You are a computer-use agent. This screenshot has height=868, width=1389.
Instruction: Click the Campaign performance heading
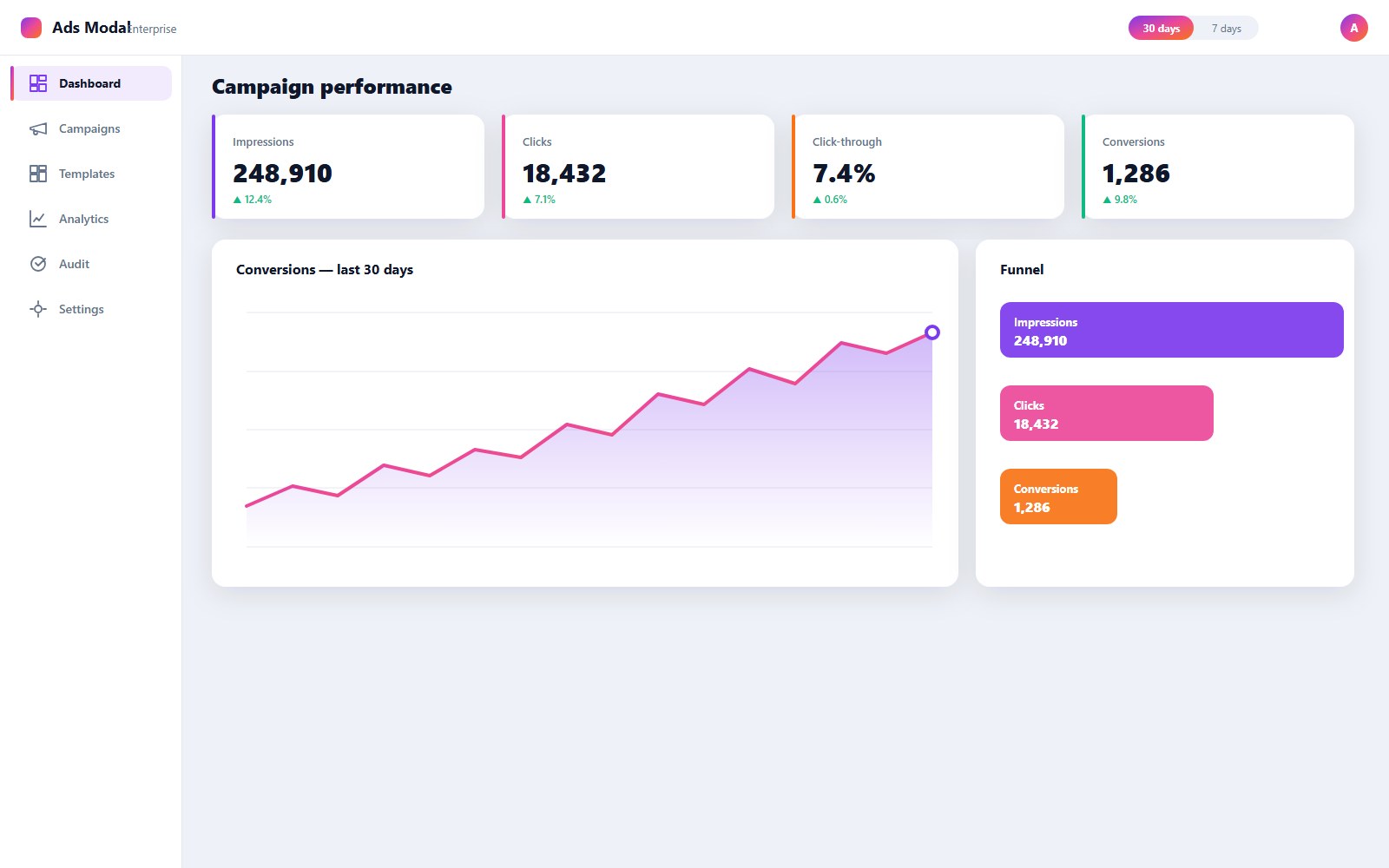pos(332,87)
